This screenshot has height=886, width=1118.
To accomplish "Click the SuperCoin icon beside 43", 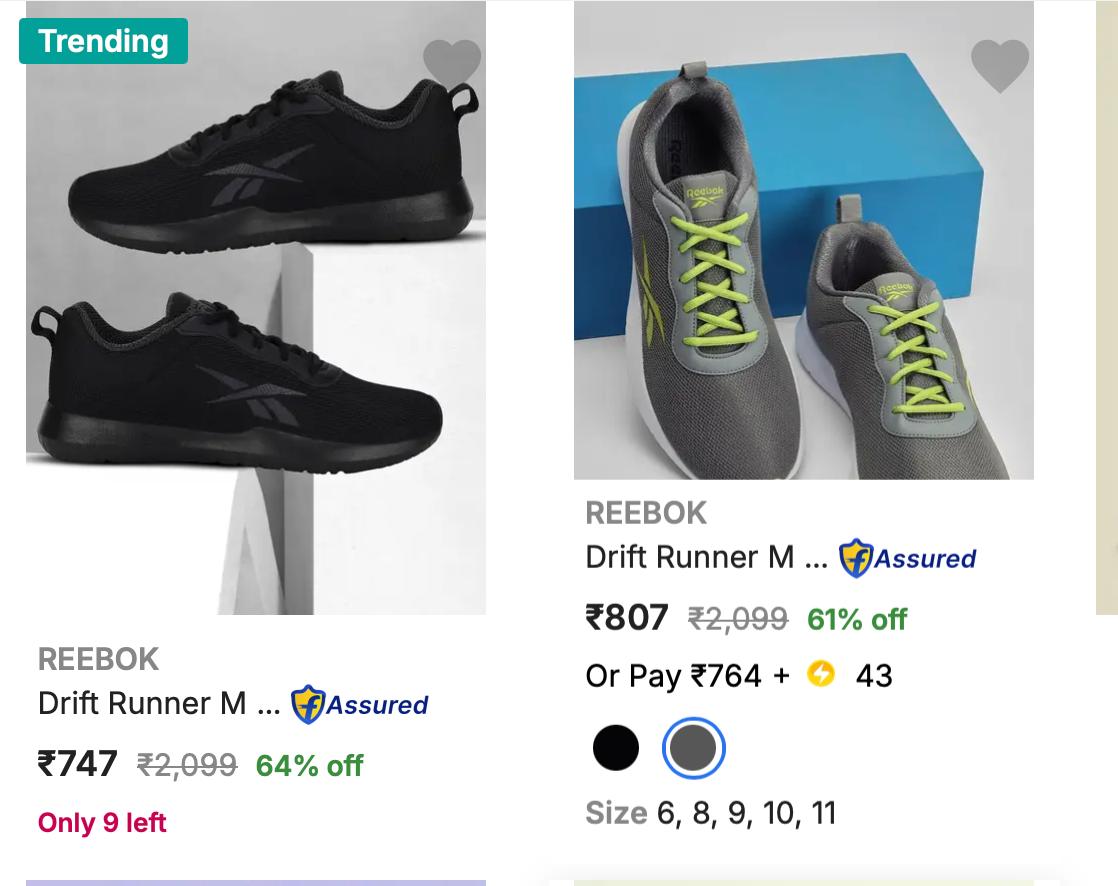I will (x=821, y=674).
